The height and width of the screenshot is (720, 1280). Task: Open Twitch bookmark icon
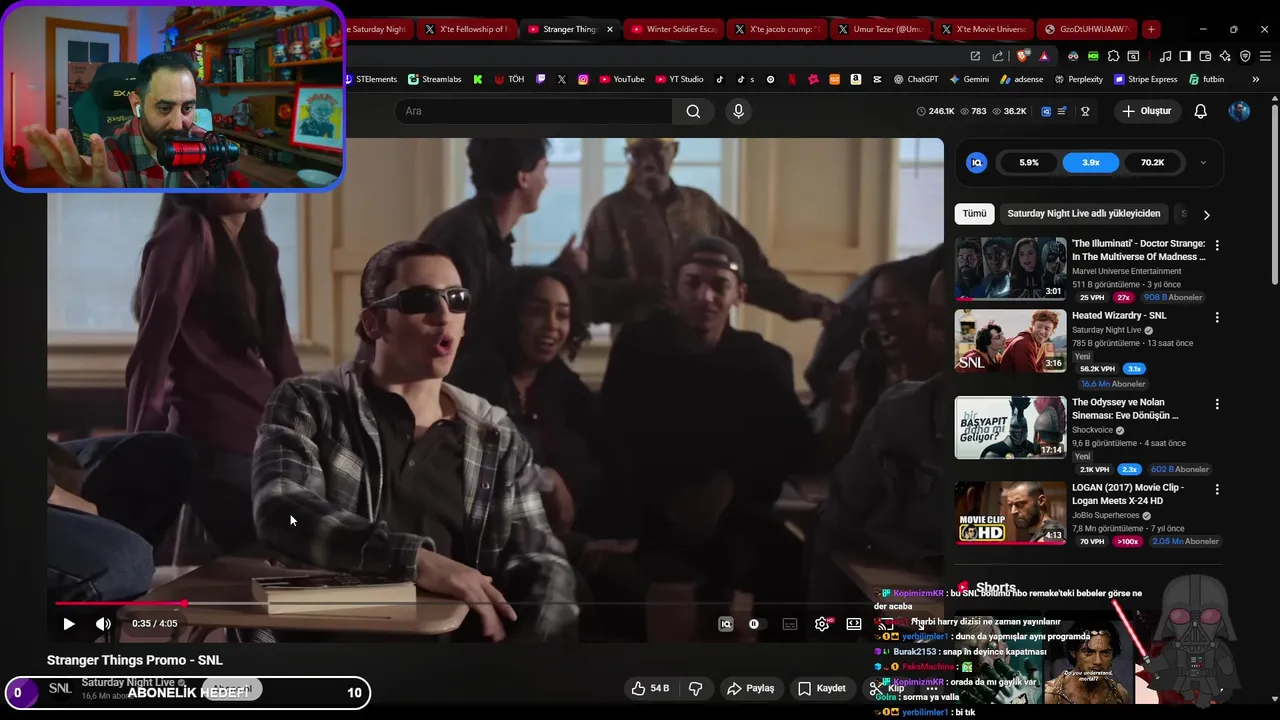pos(541,79)
